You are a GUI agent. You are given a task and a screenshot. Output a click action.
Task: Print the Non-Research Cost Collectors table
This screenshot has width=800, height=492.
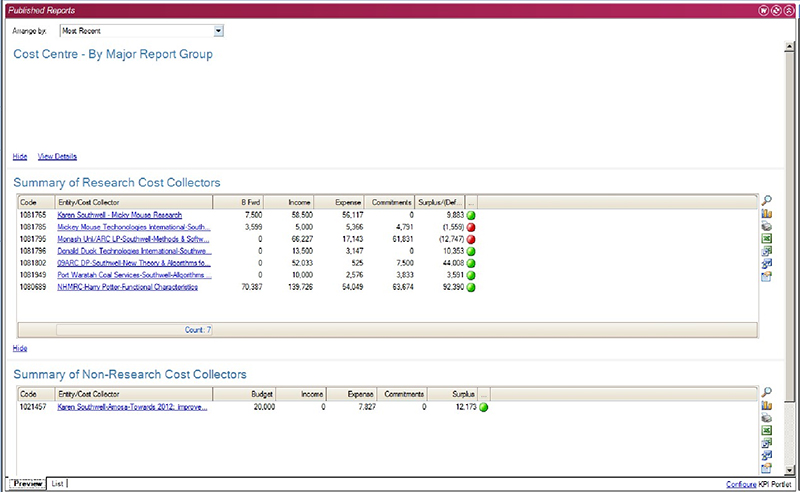tap(766, 420)
